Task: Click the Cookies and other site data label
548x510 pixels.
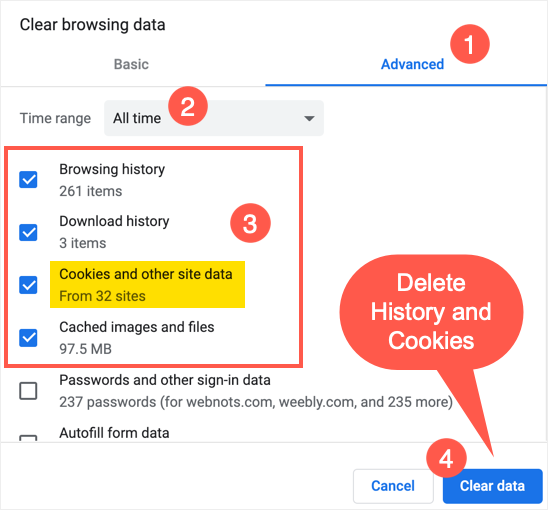Action: pos(146,274)
